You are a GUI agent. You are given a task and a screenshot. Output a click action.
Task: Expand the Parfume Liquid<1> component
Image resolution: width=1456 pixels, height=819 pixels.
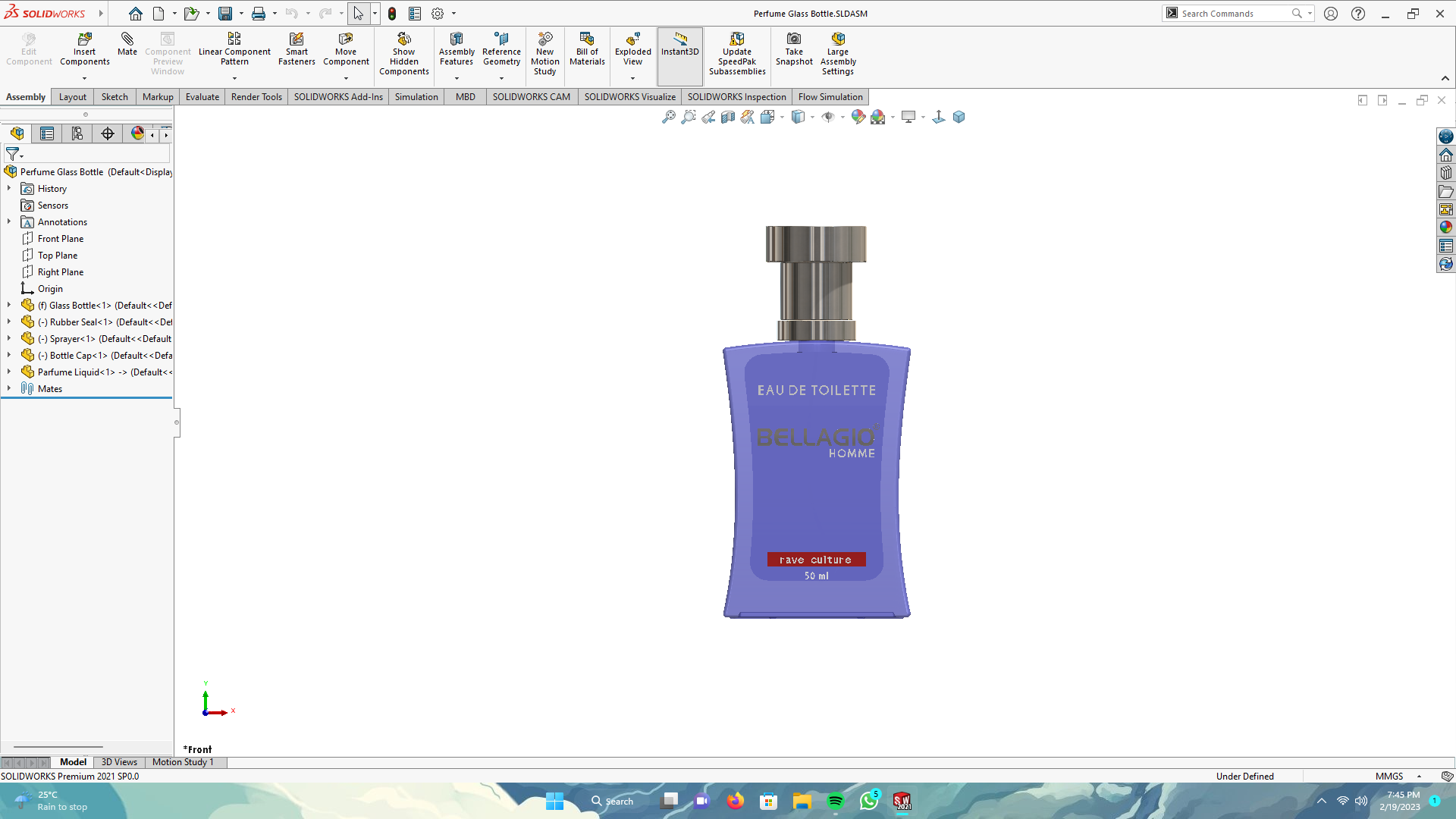[9, 372]
